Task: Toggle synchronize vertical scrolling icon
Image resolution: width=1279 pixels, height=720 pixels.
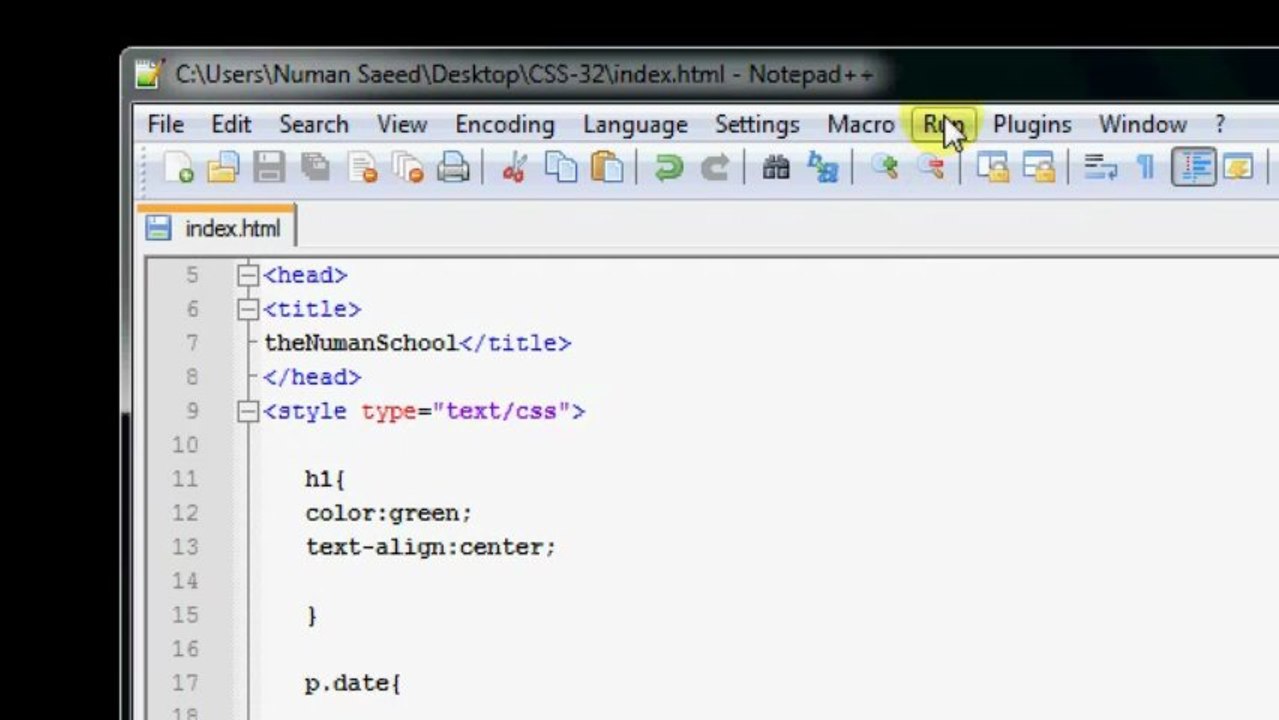Action: click(992, 167)
